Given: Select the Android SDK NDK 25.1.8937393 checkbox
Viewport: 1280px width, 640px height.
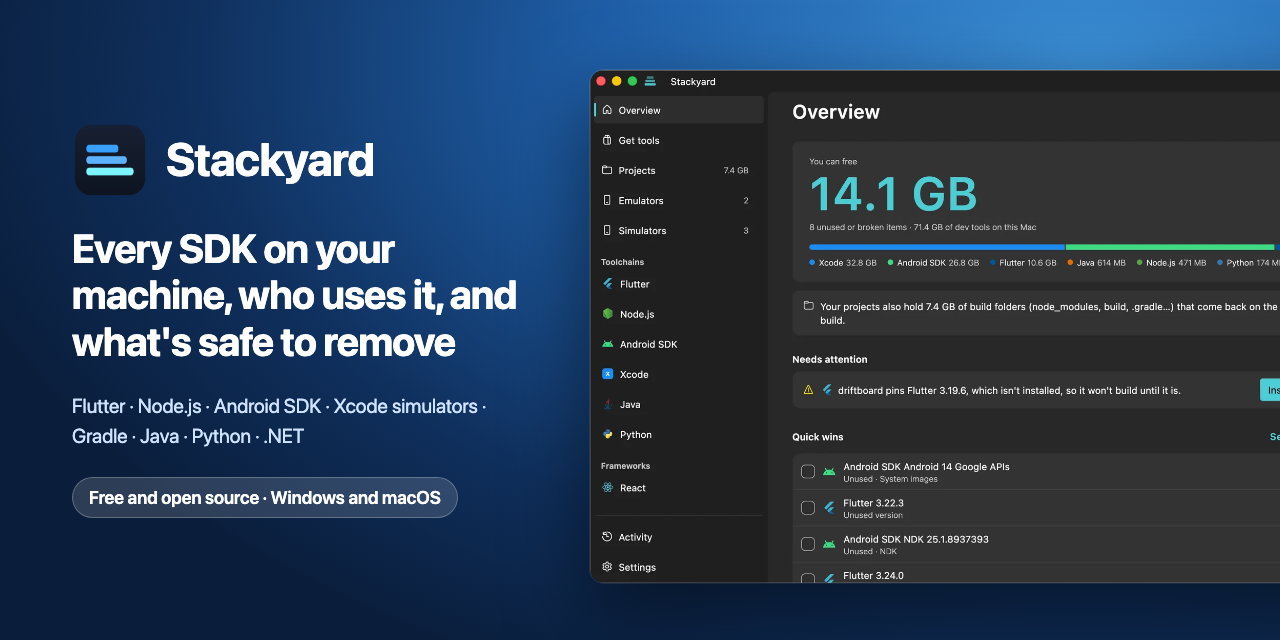Looking at the screenshot, I should pos(808,544).
